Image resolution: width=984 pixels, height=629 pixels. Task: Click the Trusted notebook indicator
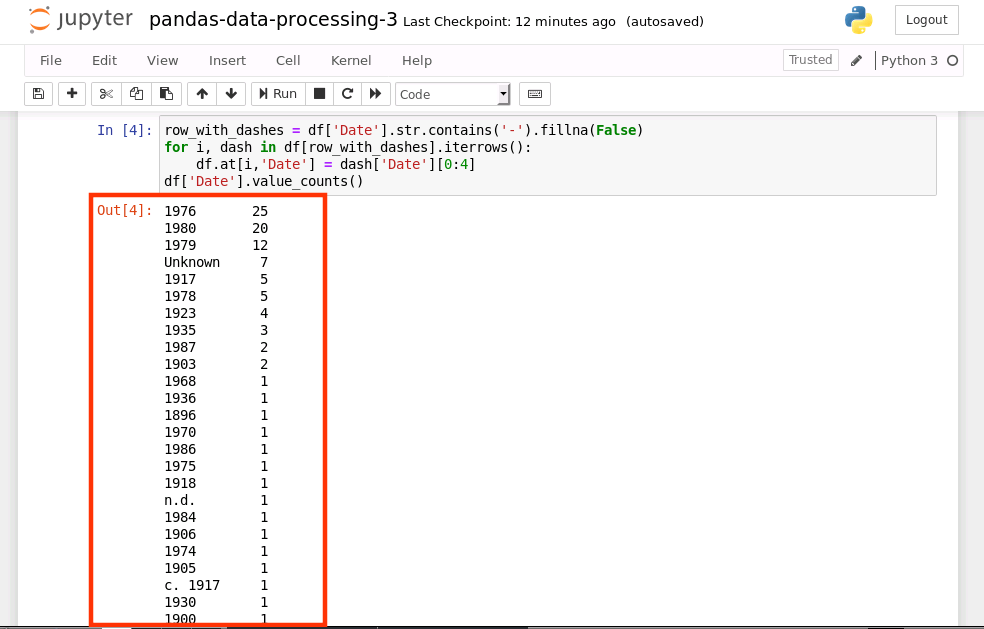(x=811, y=60)
